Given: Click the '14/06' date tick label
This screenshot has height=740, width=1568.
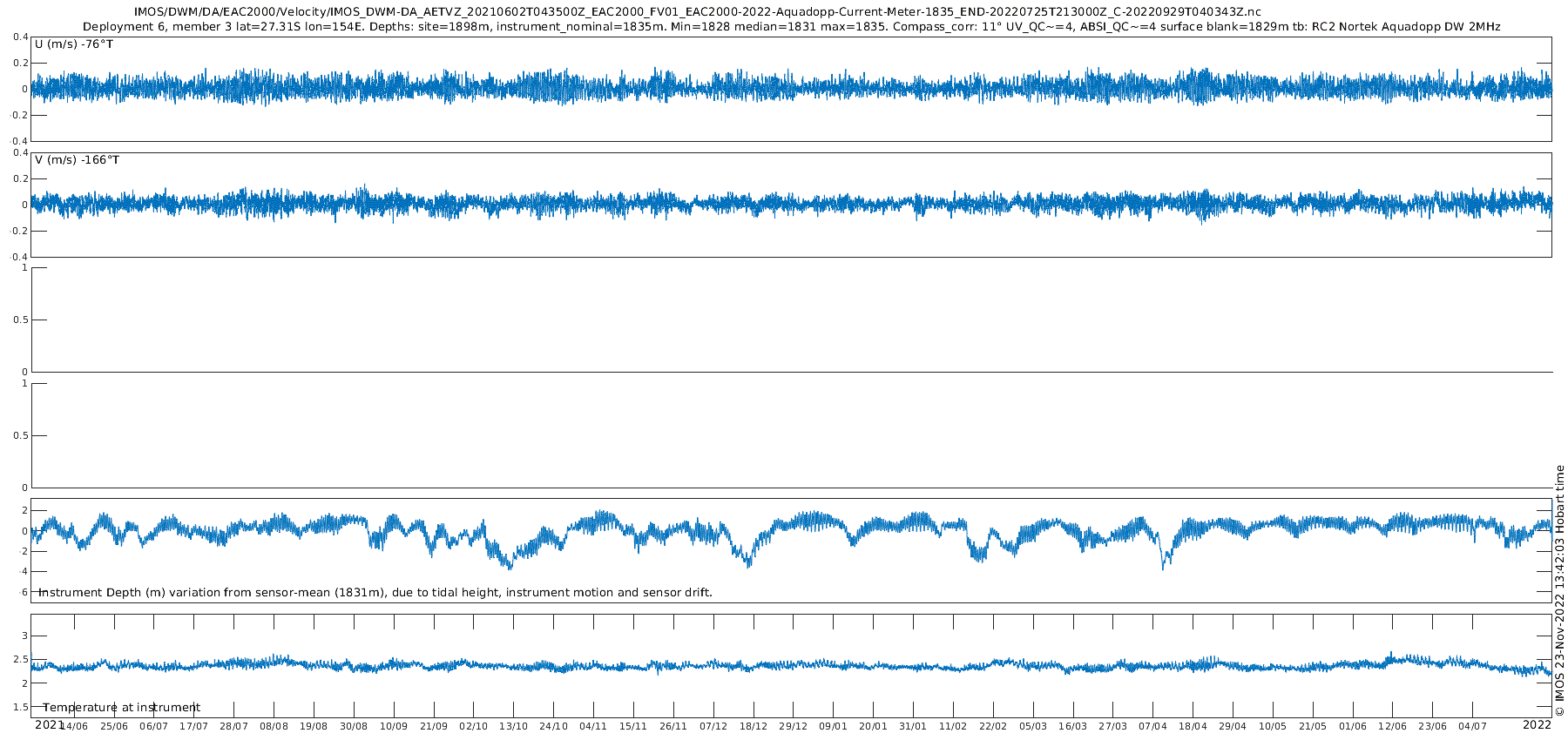Looking at the screenshot, I should click(x=74, y=726).
